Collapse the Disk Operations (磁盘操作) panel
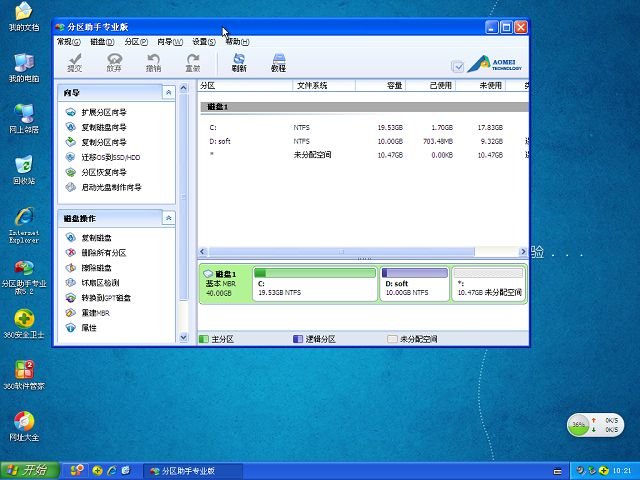The width and height of the screenshot is (640, 480). click(x=169, y=218)
